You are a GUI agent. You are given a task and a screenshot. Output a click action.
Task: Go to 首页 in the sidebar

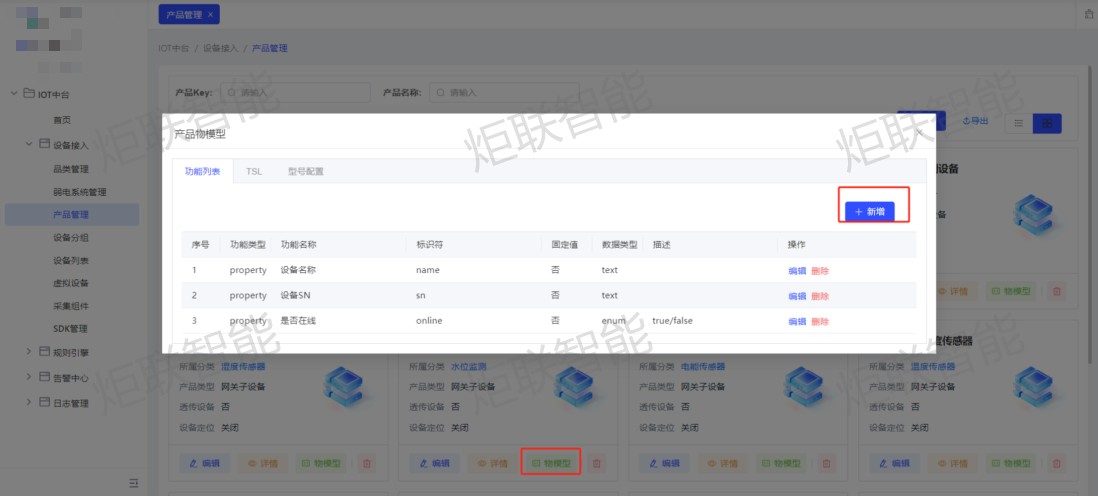[62, 120]
